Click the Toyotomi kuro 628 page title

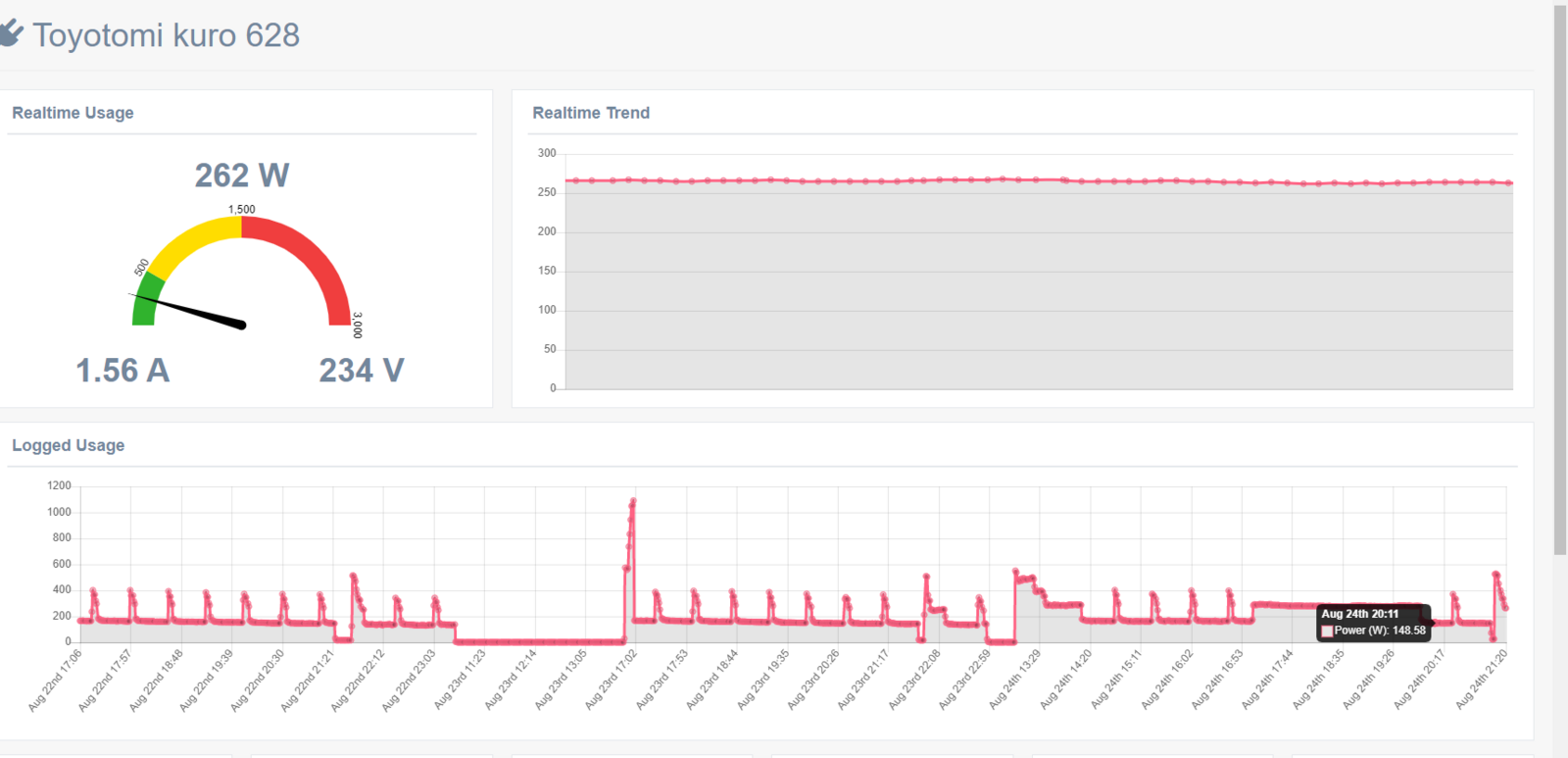[167, 35]
